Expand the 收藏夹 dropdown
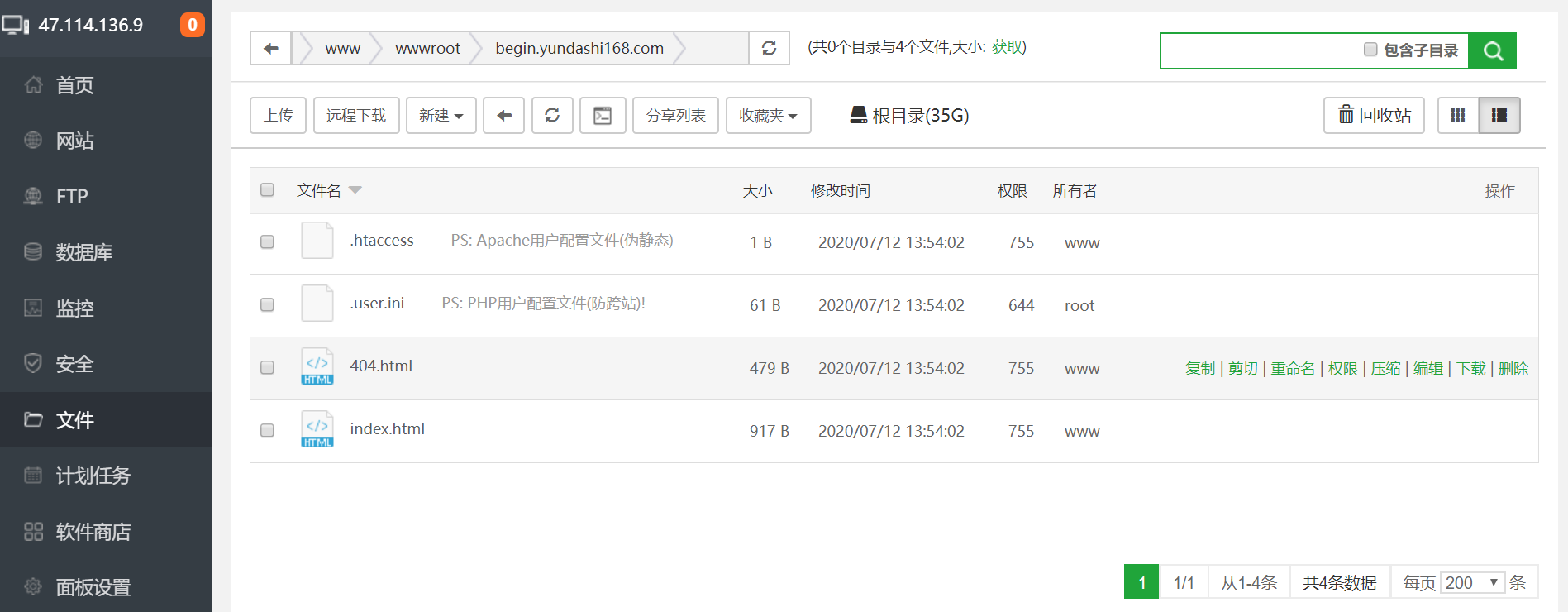The width and height of the screenshot is (1568, 612). tap(769, 115)
